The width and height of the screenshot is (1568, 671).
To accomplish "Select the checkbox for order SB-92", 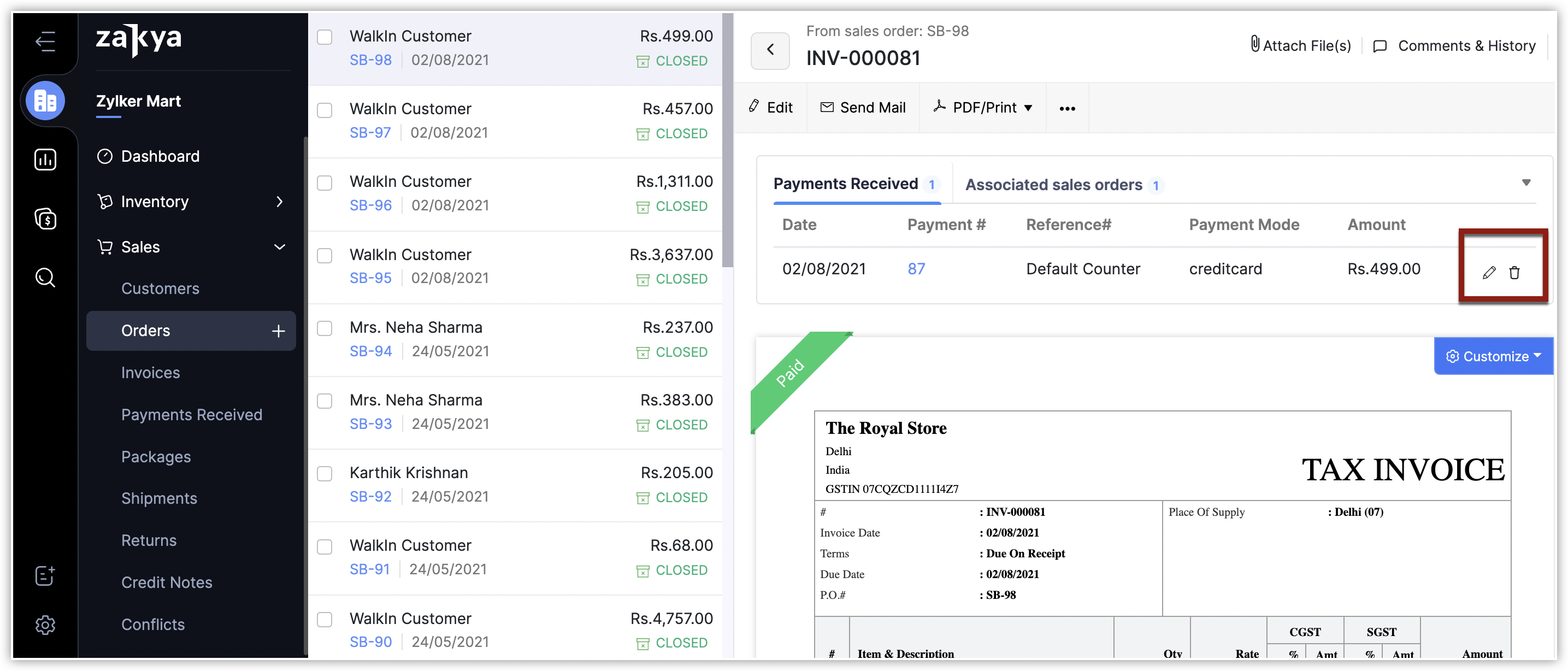I will coord(325,474).
